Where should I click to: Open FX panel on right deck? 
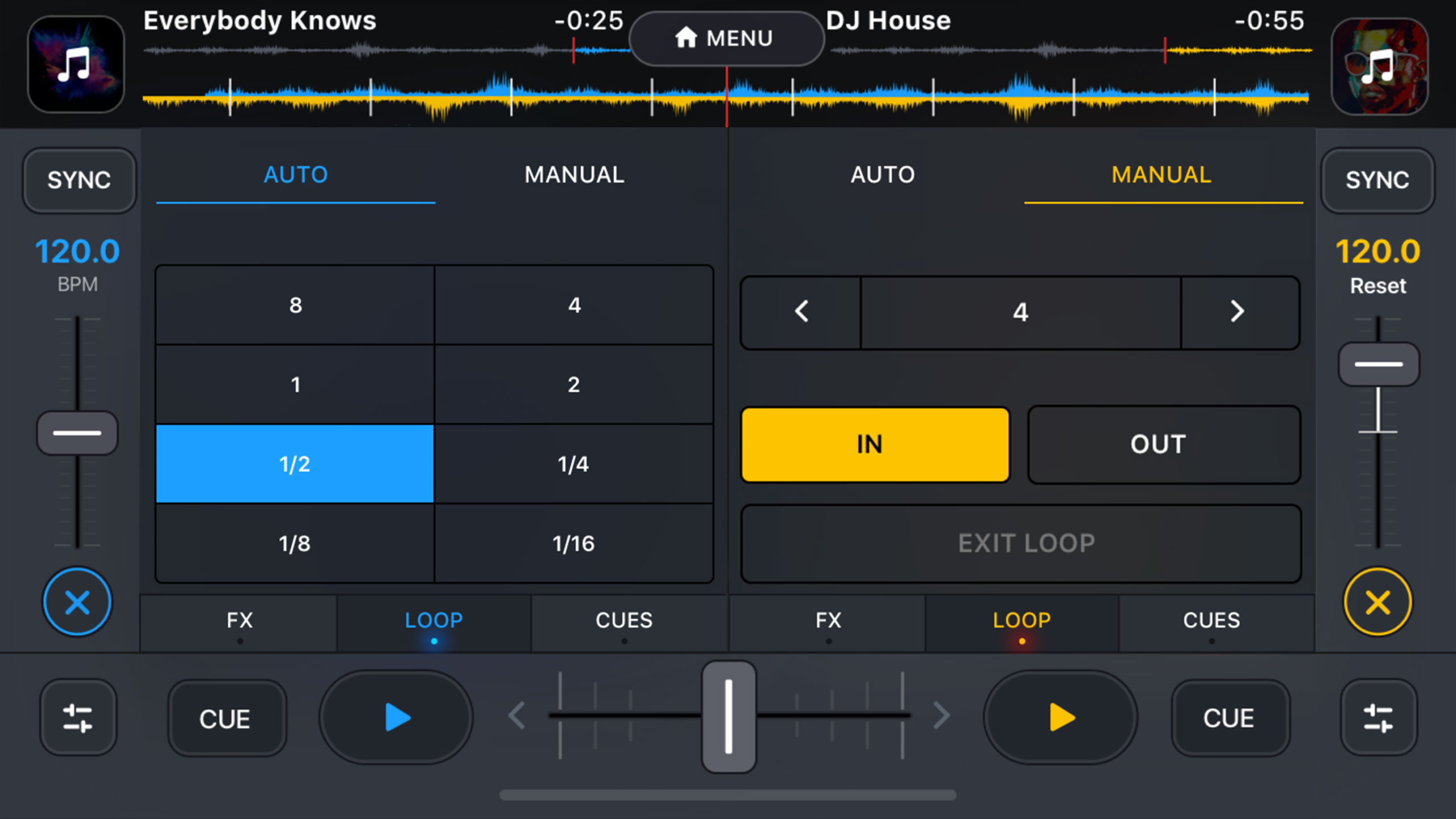(828, 623)
